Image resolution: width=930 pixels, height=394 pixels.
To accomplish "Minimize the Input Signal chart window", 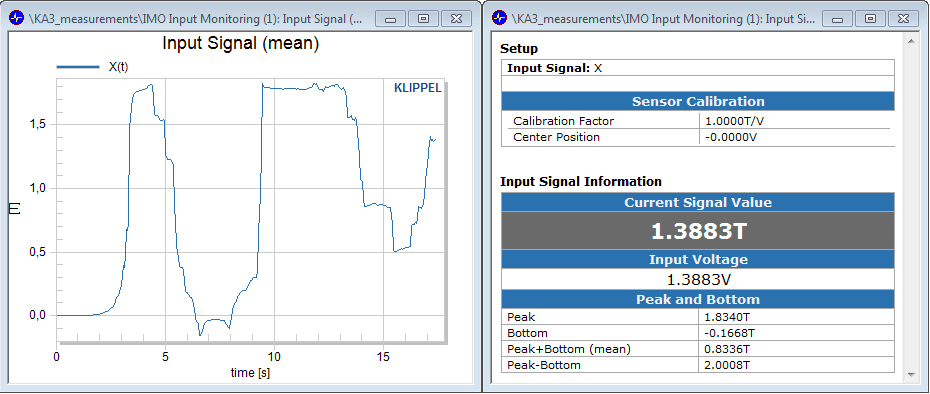I will (391, 19).
